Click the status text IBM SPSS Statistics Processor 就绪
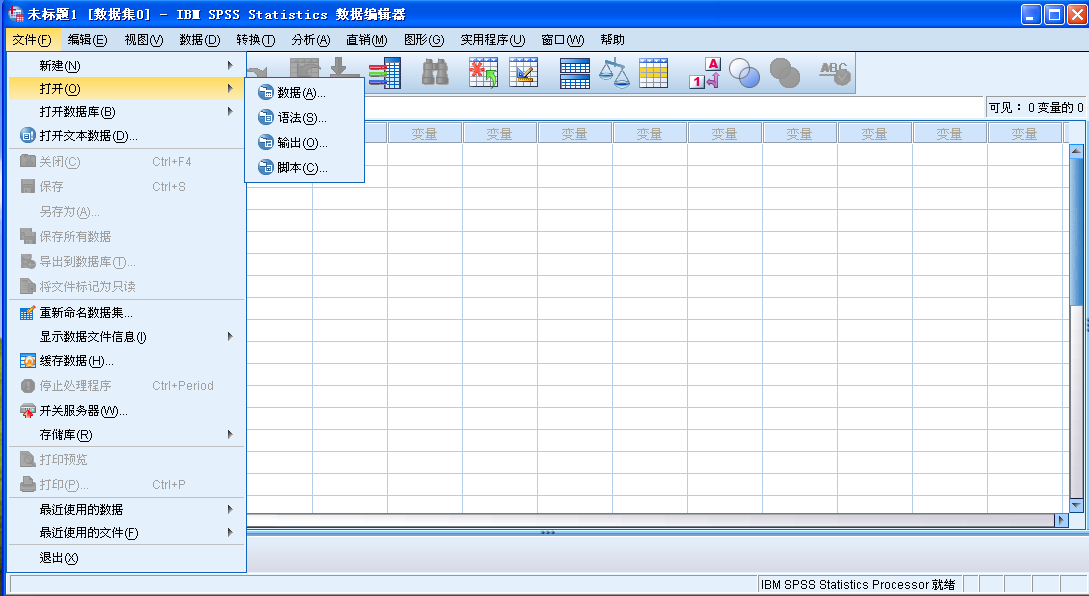 pos(858,584)
